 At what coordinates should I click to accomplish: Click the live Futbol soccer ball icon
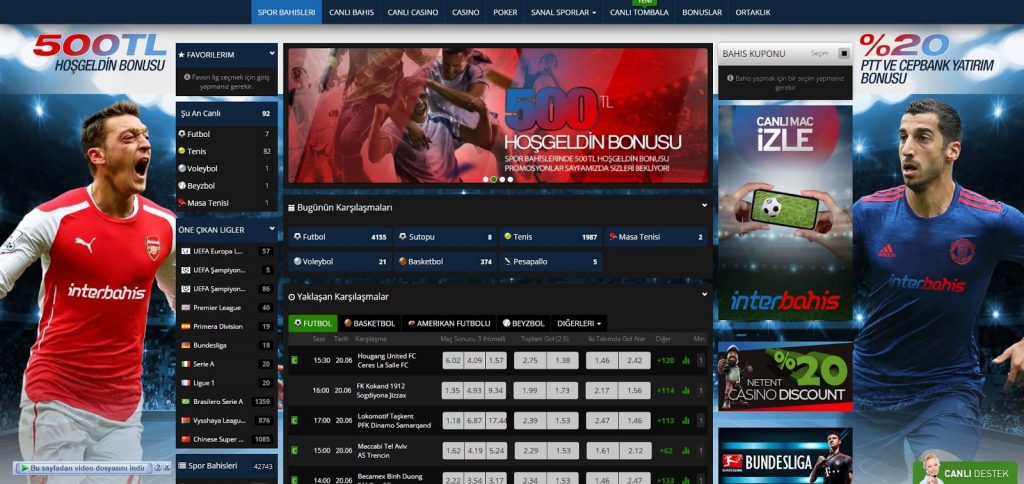(182, 134)
